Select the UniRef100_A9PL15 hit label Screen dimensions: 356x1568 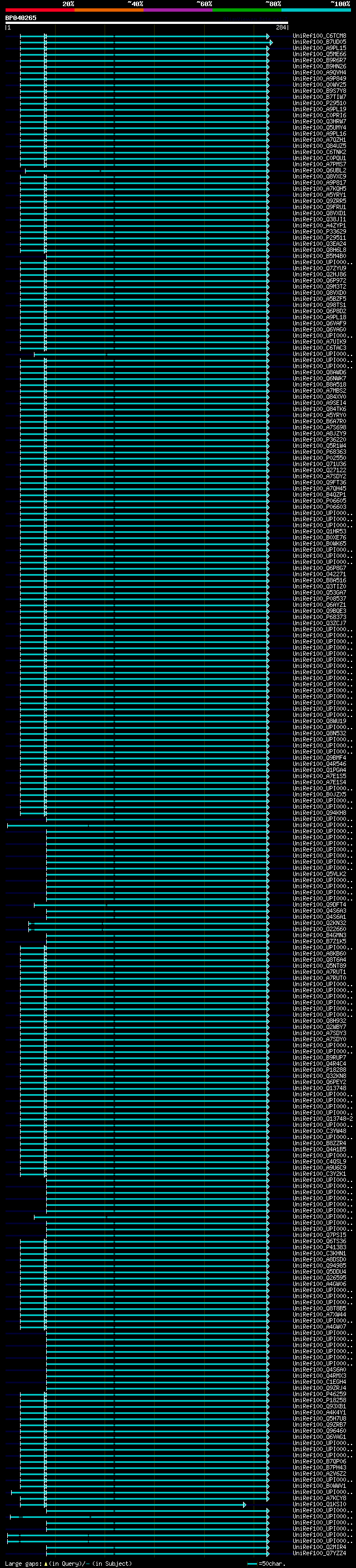(319, 48)
